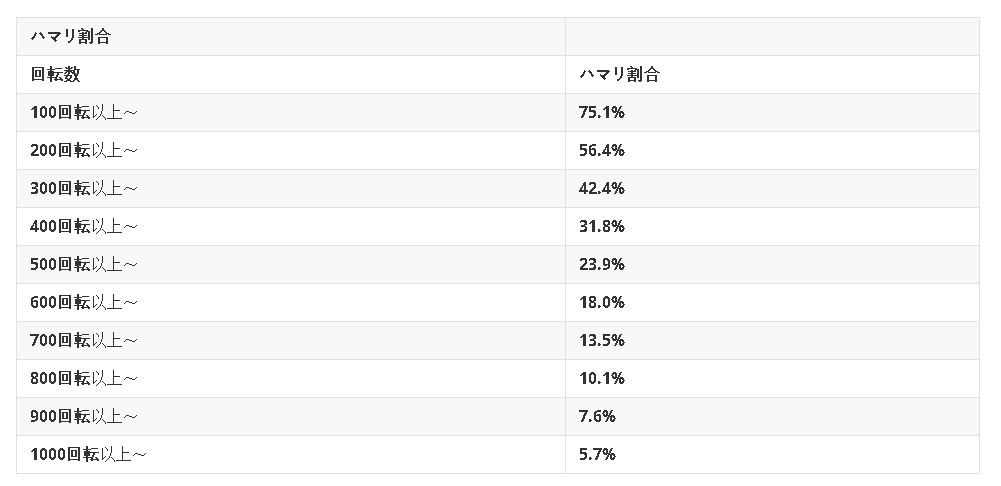The width and height of the screenshot is (1001, 486).
Task: Click the 42.4% value cell
Action: point(601,189)
